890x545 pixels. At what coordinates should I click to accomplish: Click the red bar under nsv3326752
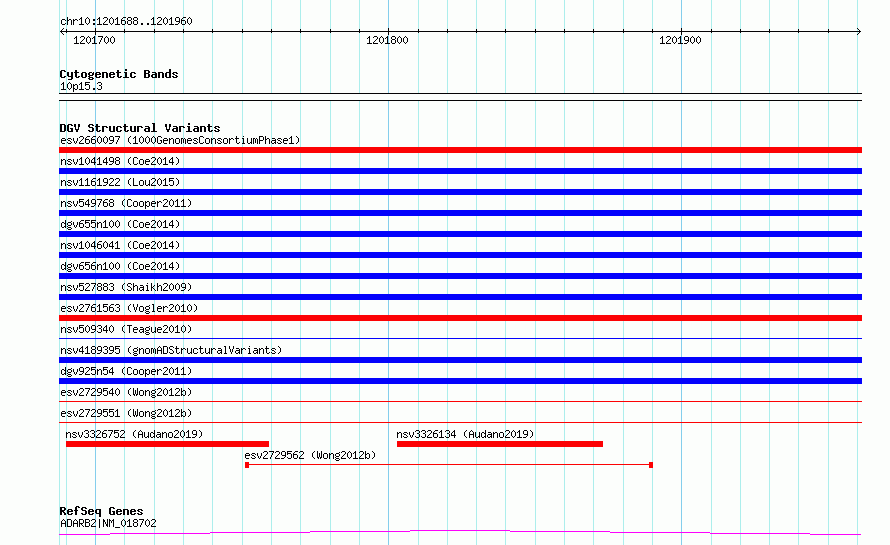[167, 444]
